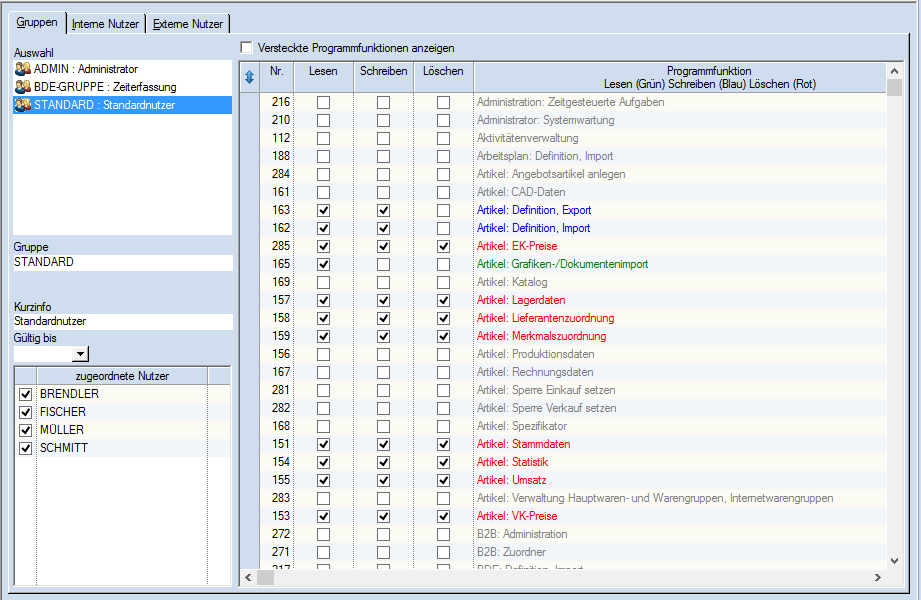Click into the Gruppe name field
This screenshot has height=600, width=921.
[x=122, y=263]
